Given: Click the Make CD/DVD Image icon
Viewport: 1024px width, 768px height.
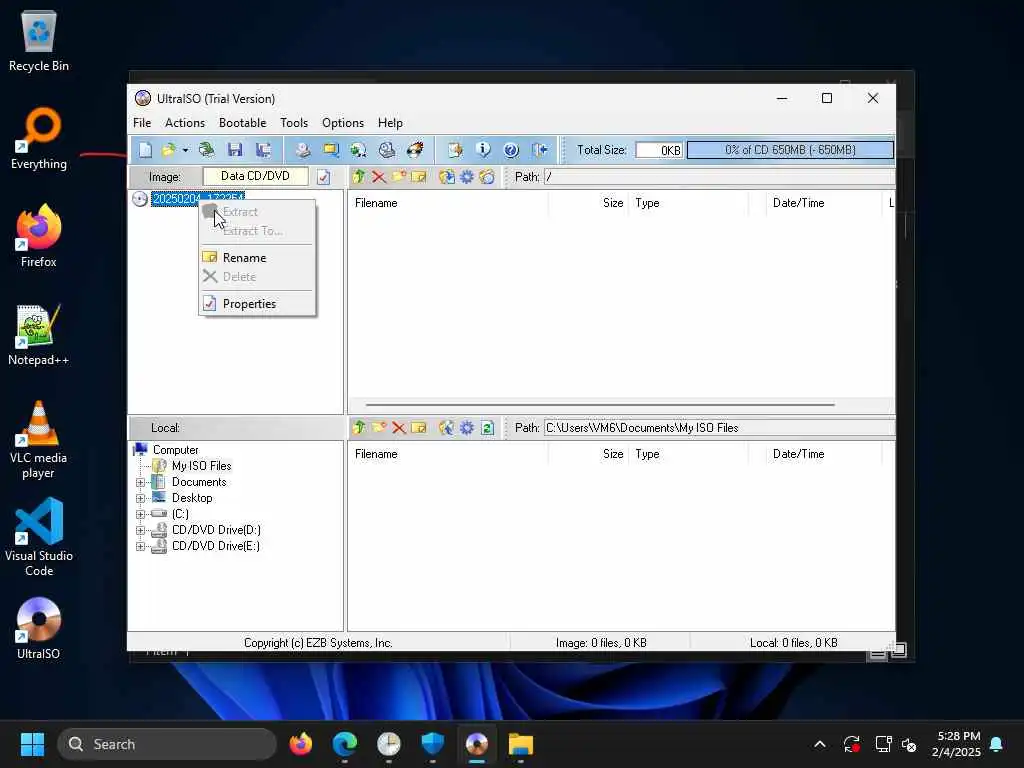Looking at the screenshot, I should click(302, 150).
